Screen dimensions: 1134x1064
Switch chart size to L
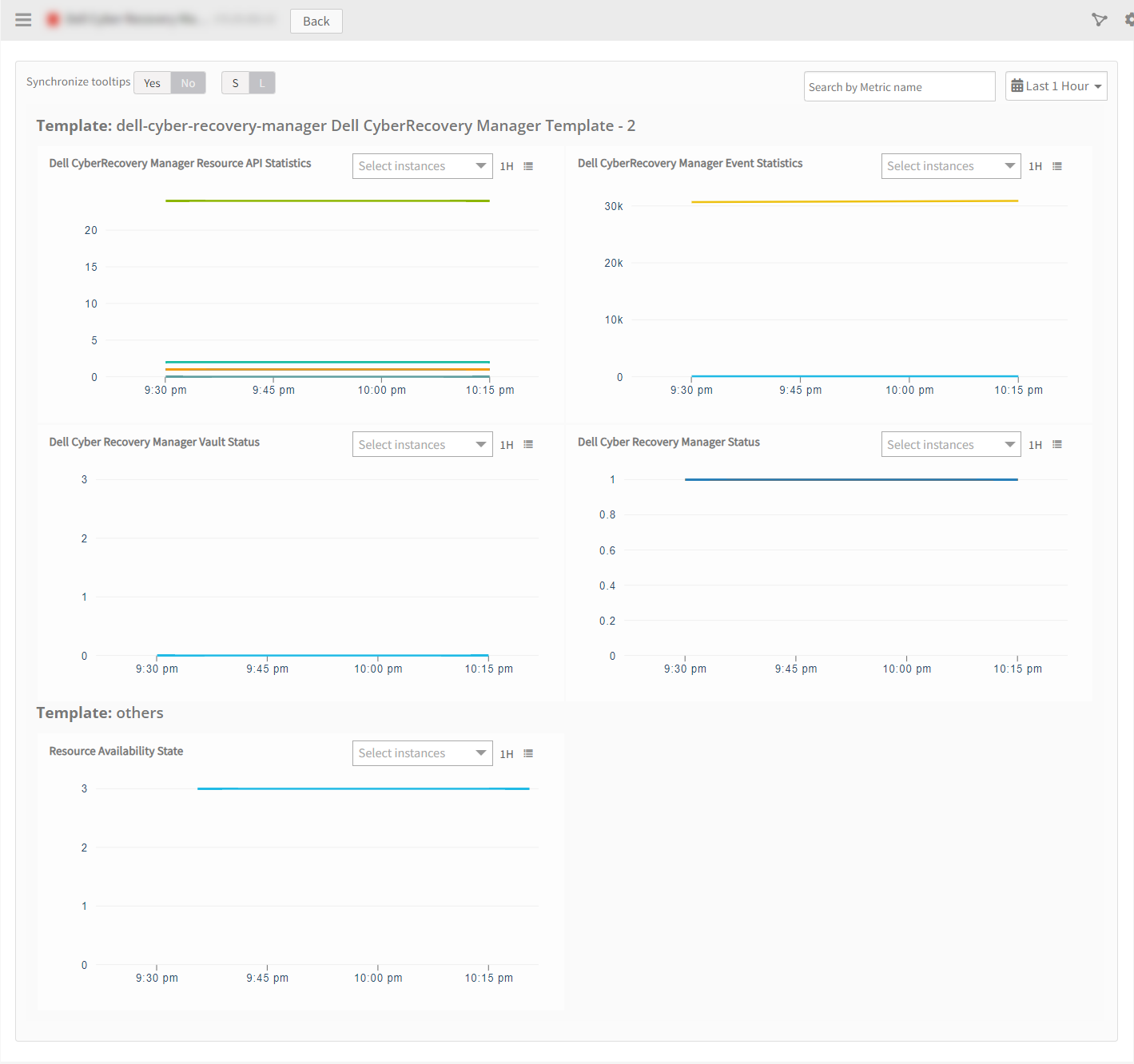click(x=262, y=83)
